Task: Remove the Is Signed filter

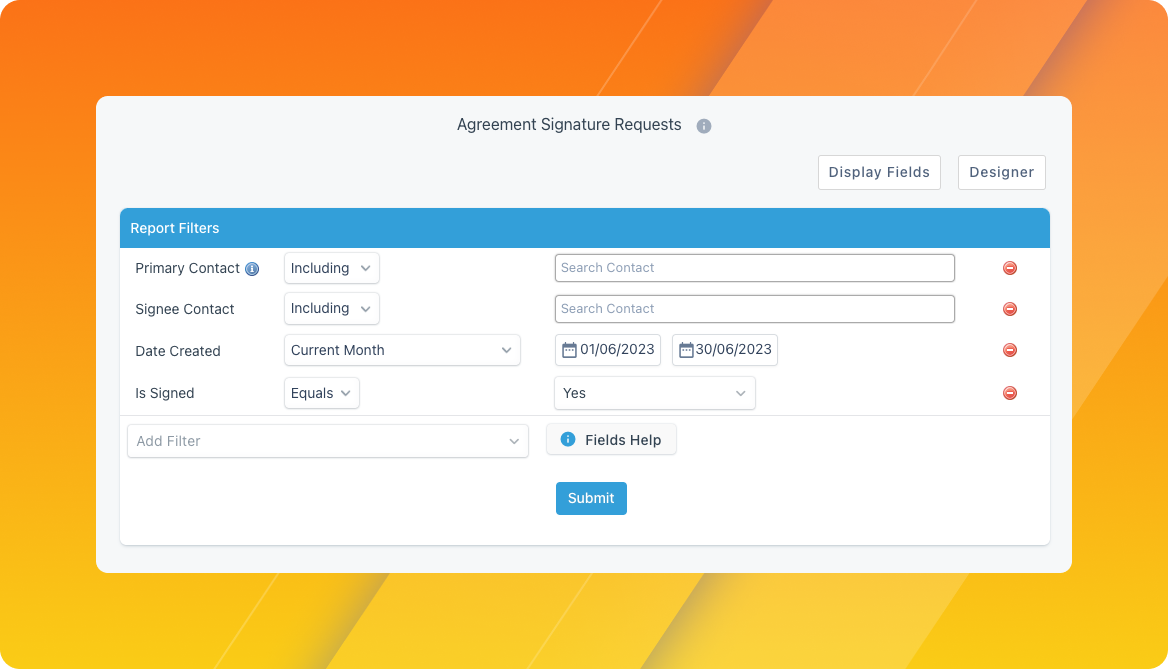Action: click(x=1010, y=393)
